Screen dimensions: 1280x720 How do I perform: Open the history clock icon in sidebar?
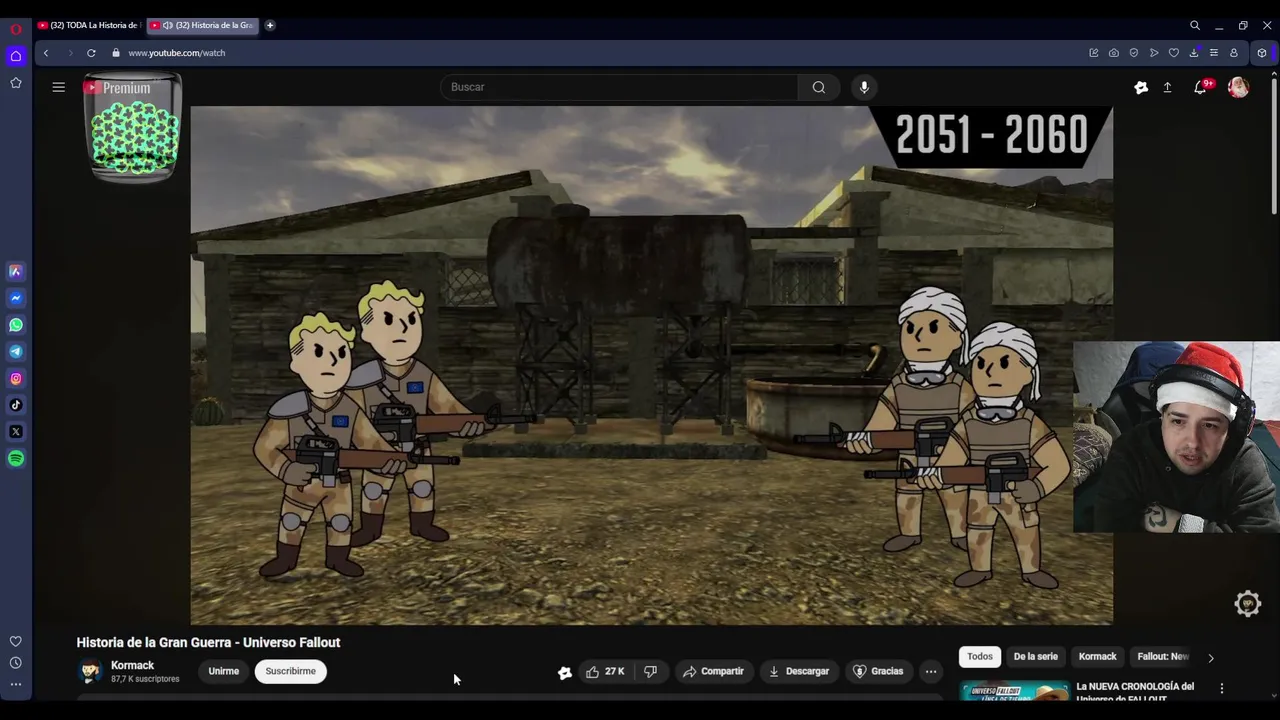16,663
